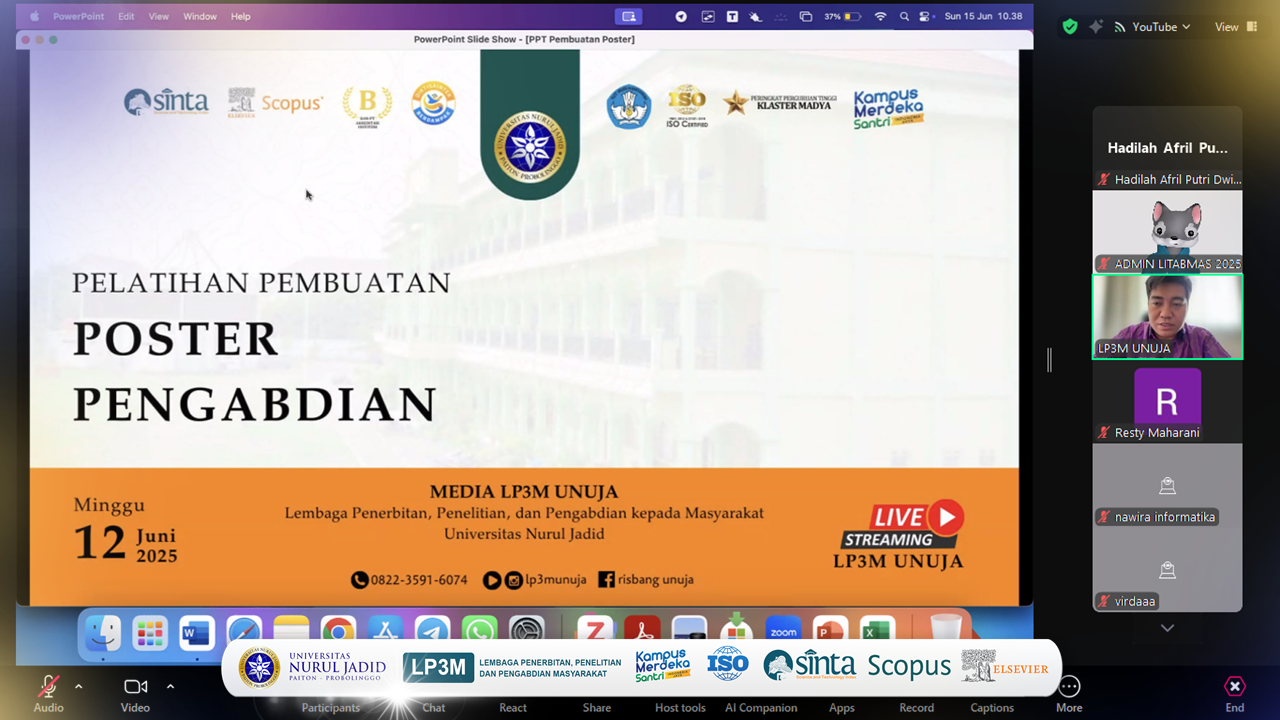Screen dimensions: 1280x720
Task: Click the highlighted screen mirroring status icon
Action: pyautogui.click(x=628, y=16)
